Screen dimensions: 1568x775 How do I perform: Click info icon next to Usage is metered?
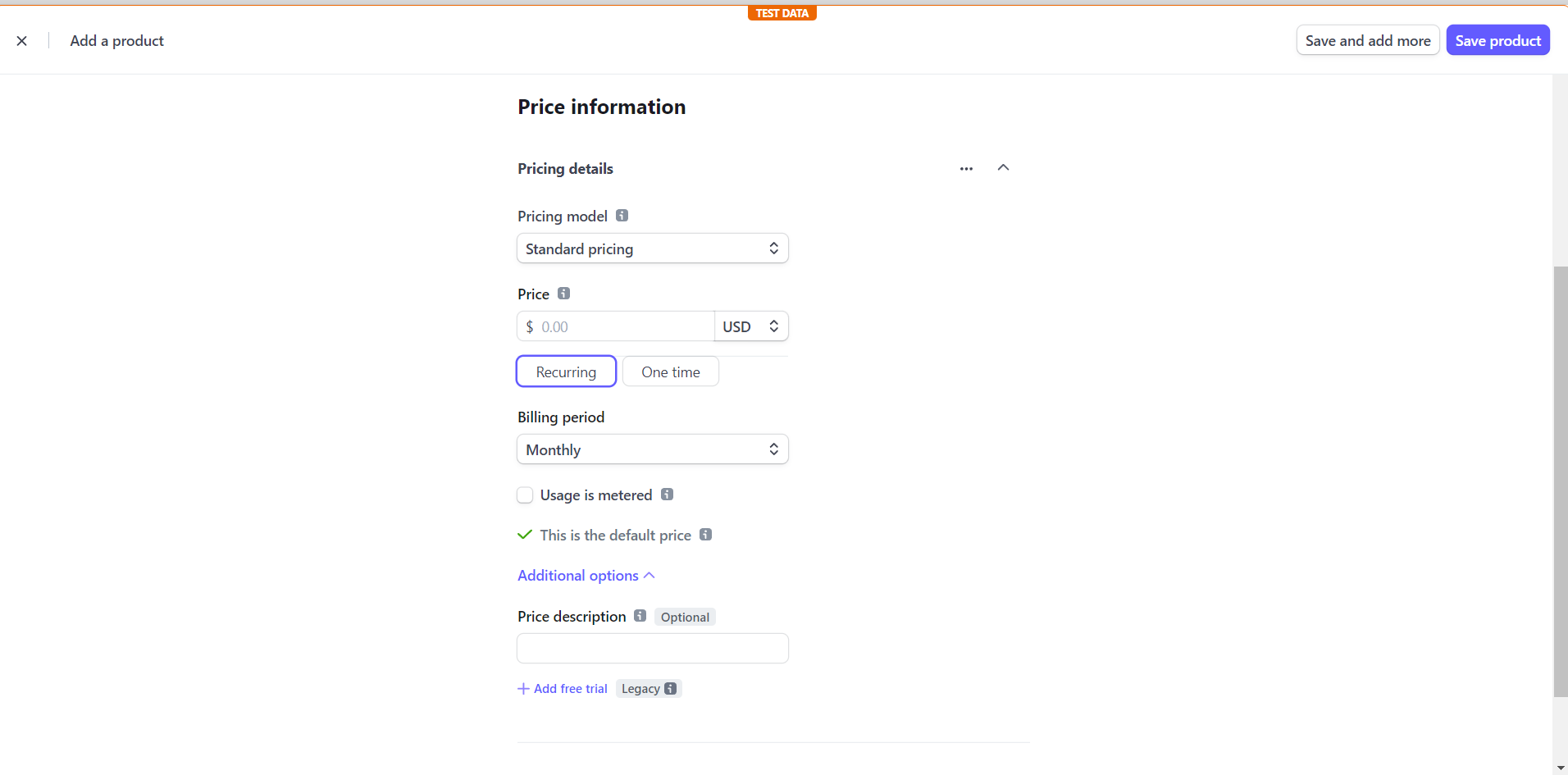pyautogui.click(x=667, y=495)
